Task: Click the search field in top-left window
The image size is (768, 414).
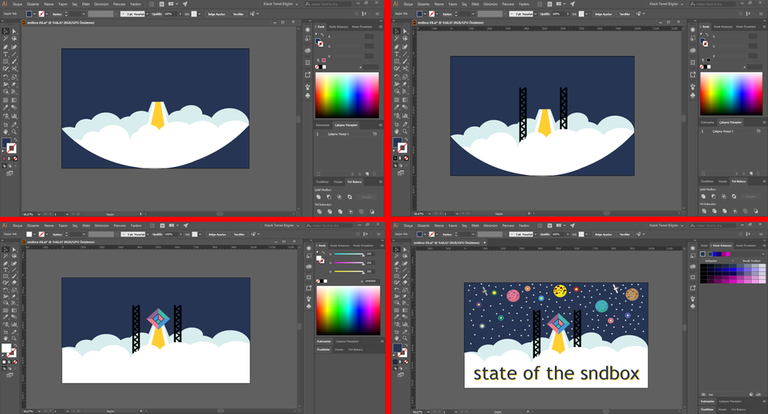Action: click(328, 4)
